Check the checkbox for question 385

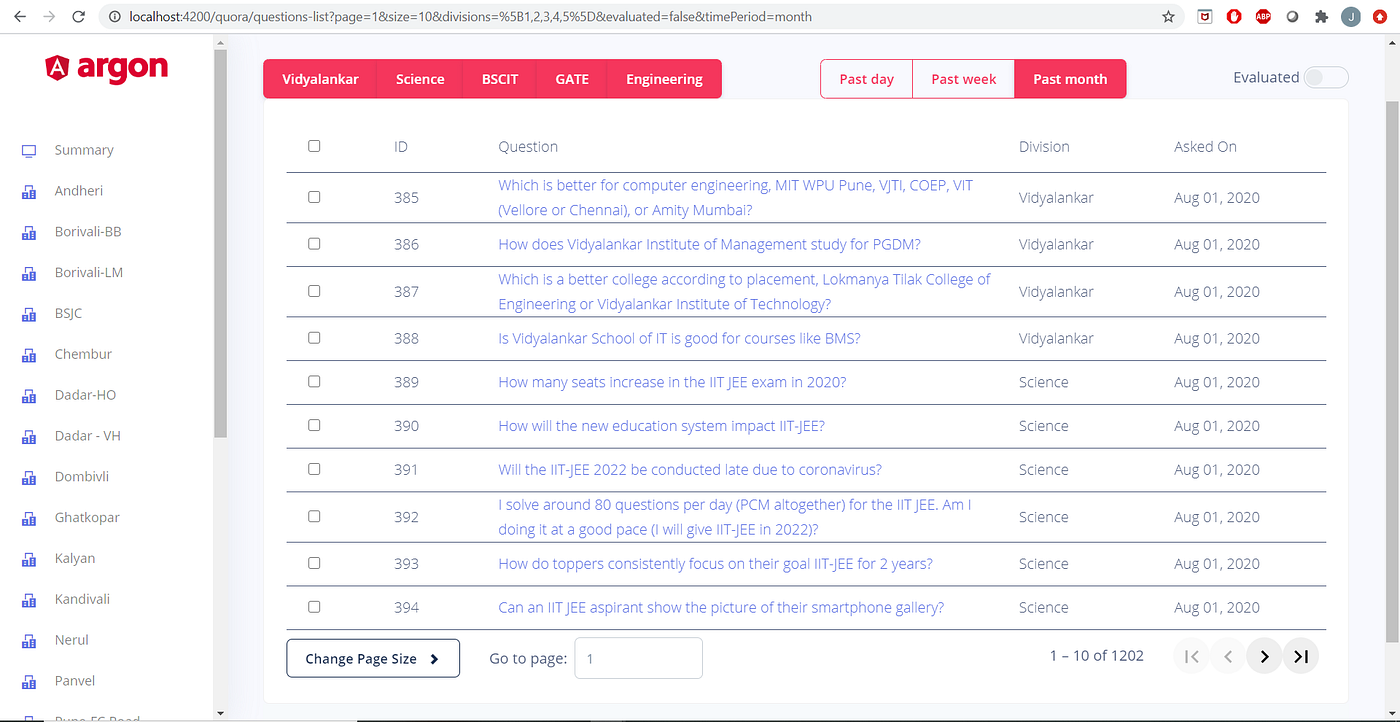314,197
